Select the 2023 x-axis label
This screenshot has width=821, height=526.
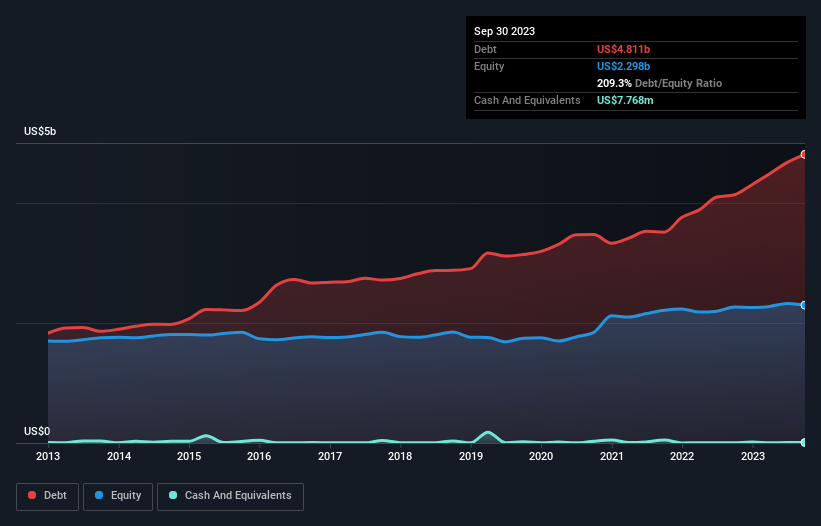(x=752, y=456)
